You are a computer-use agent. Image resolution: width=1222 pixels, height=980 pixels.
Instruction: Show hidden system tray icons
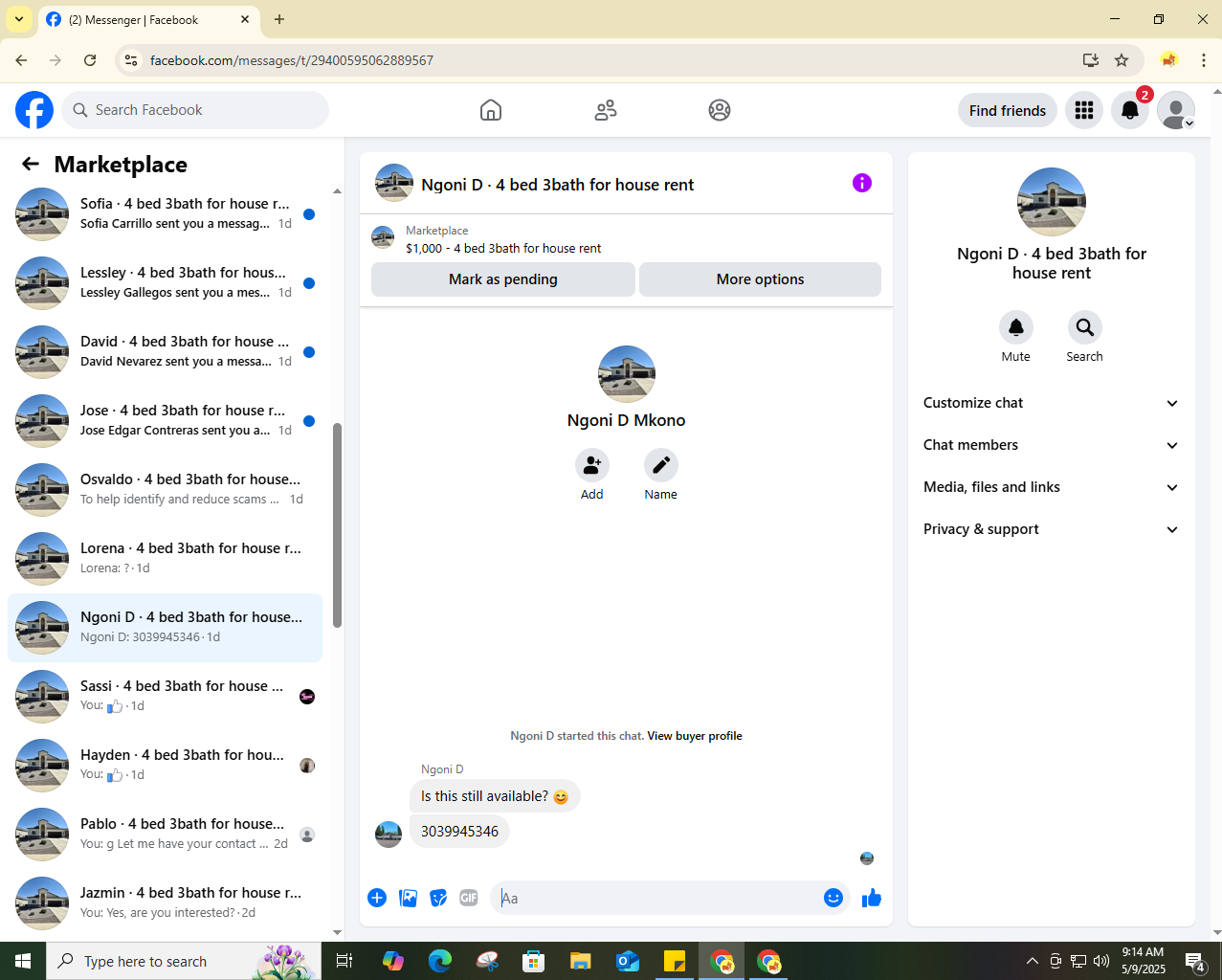coord(1032,961)
